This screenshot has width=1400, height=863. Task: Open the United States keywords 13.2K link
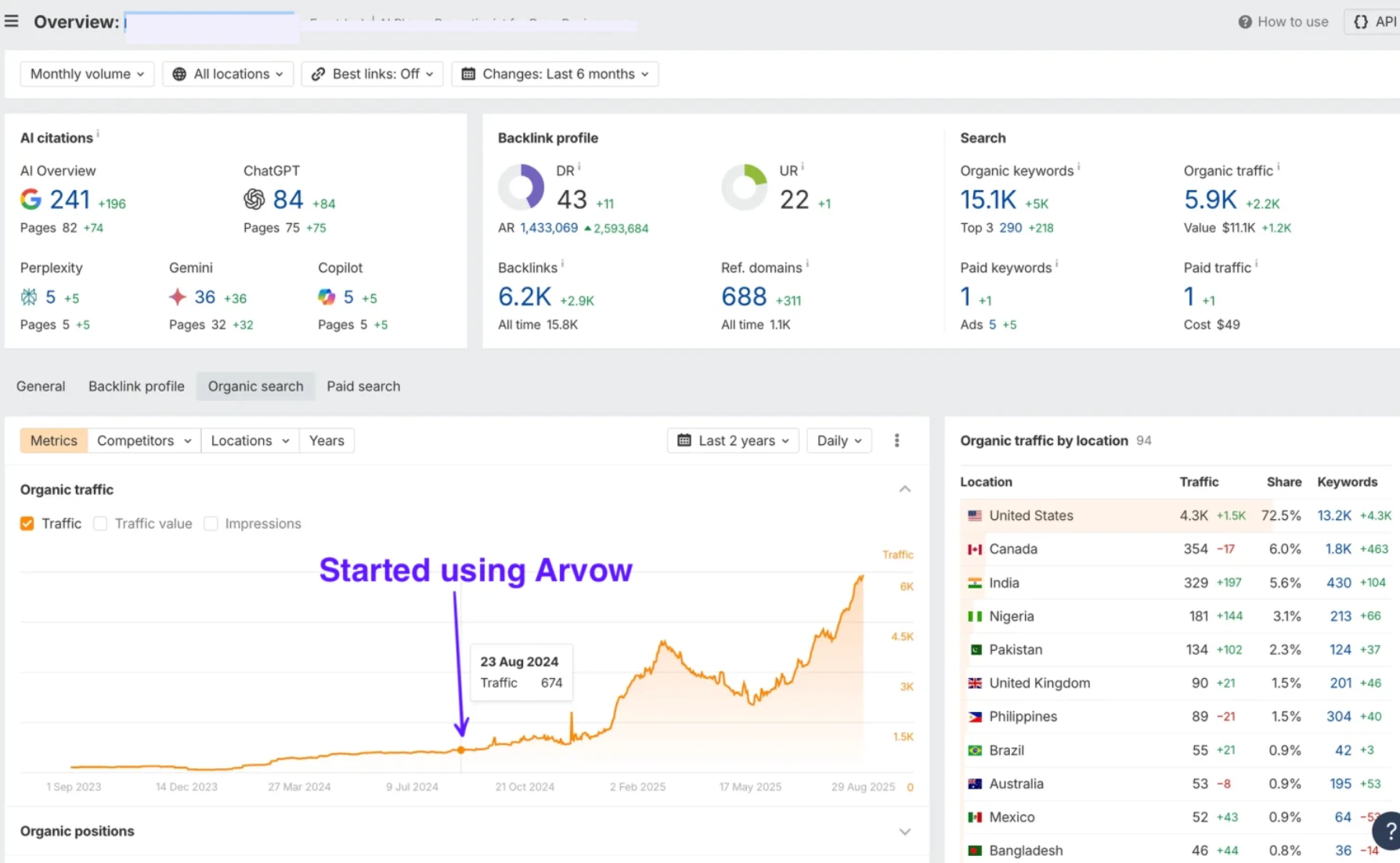pyautogui.click(x=1334, y=516)
